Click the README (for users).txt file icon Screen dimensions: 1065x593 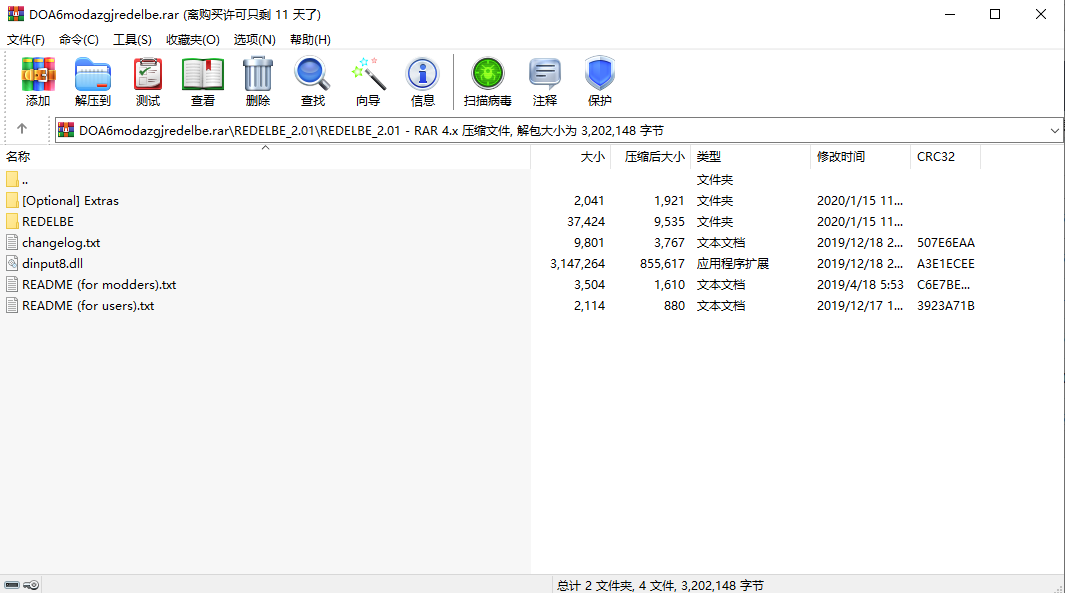coord(12,306)
